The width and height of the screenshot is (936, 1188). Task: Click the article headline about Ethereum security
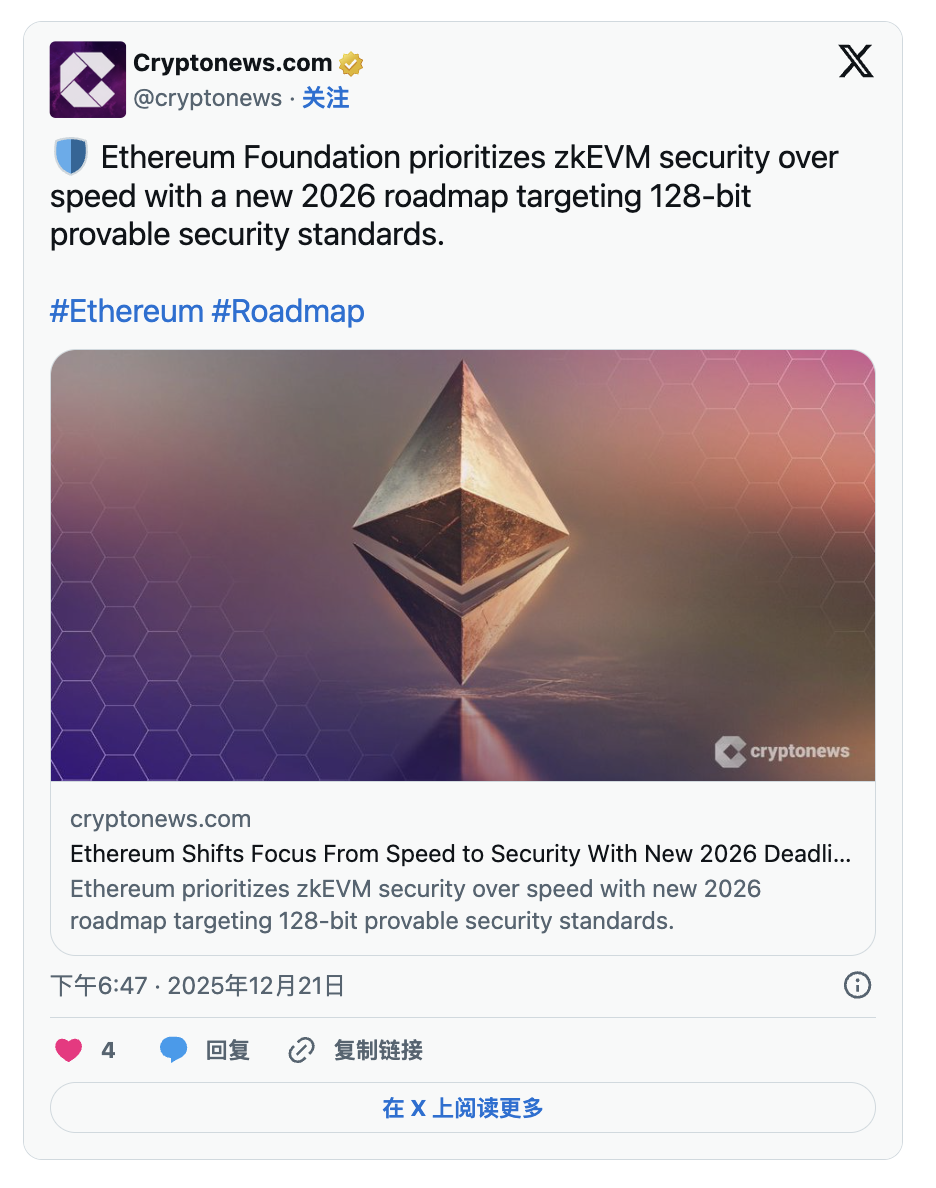pyautogui.click(x=461, y=854)
